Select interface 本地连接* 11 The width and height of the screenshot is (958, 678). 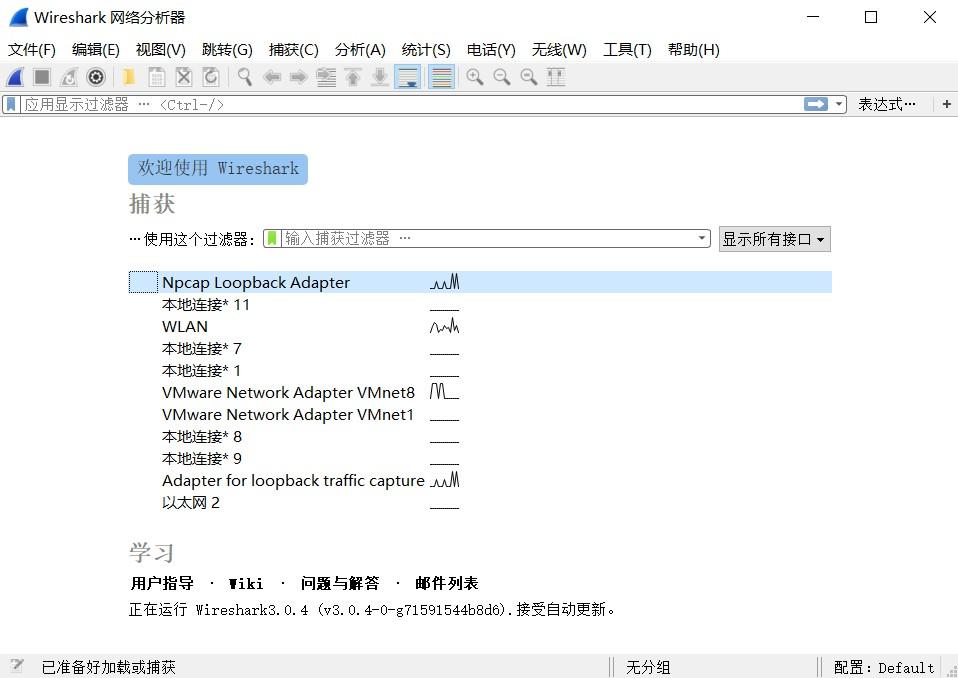coord(480,304)
